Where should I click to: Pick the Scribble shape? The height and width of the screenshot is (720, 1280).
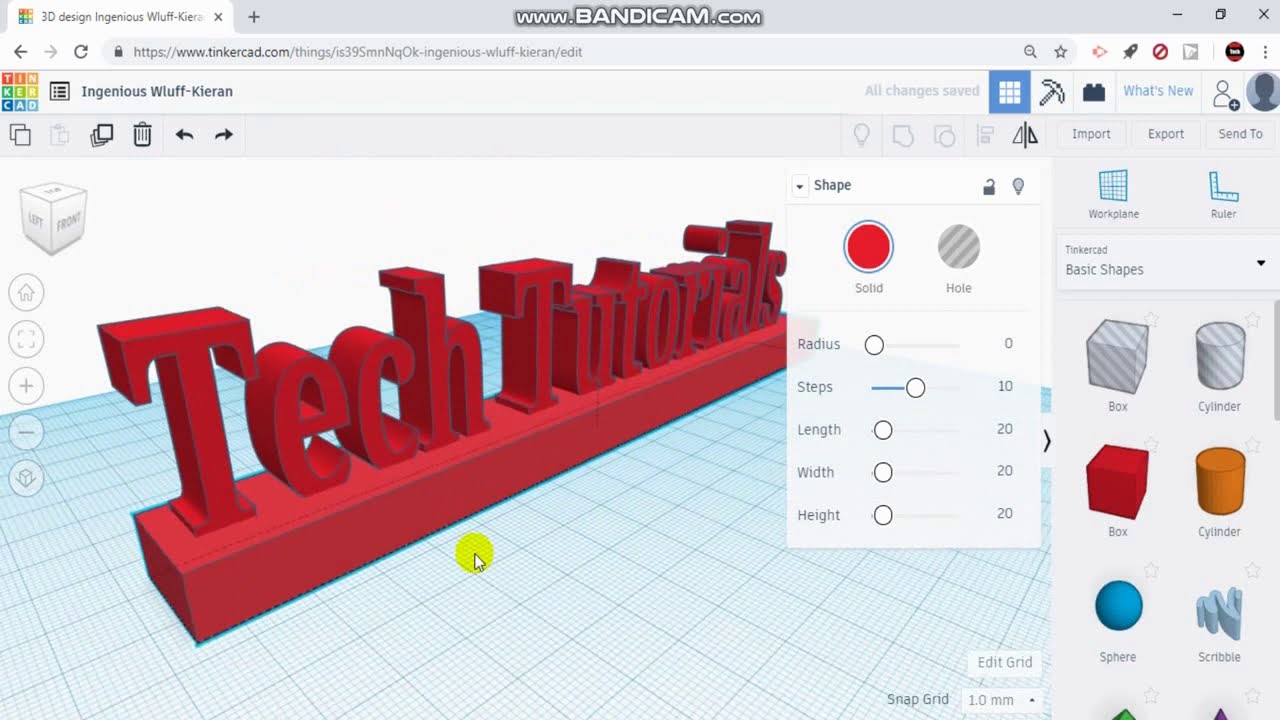pos(1220,611)
